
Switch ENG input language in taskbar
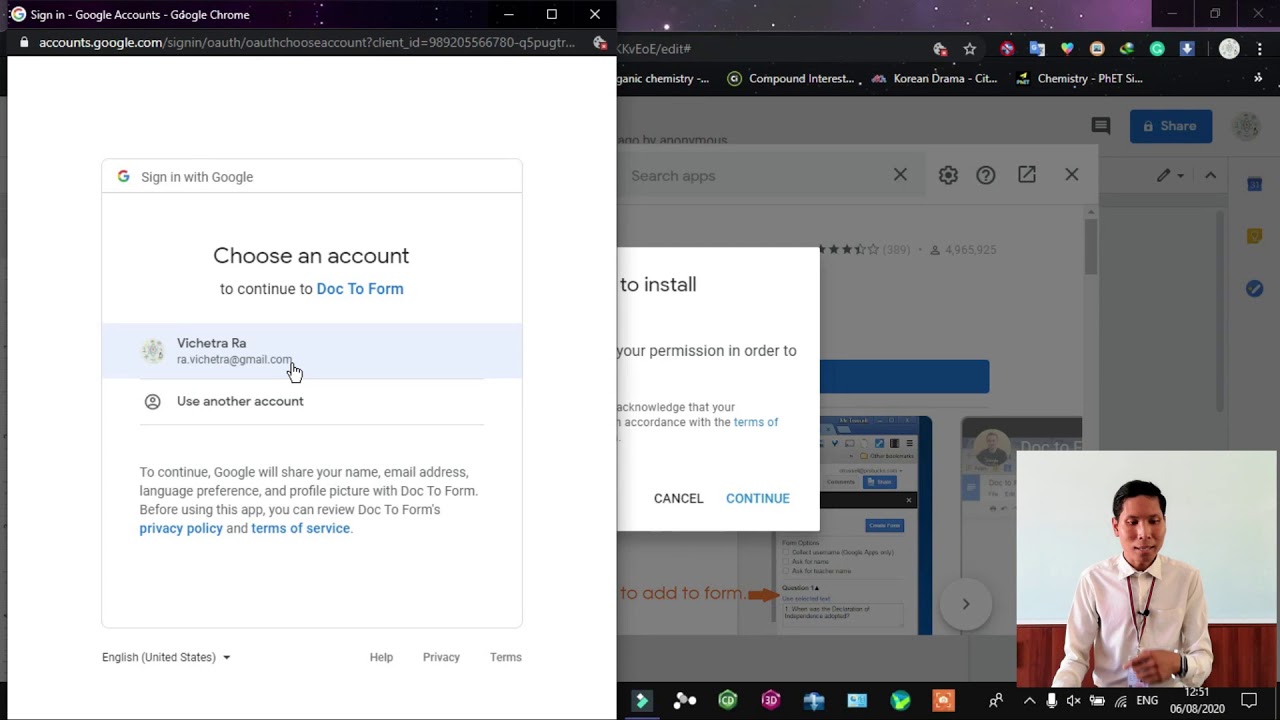tap(1147, 701)
